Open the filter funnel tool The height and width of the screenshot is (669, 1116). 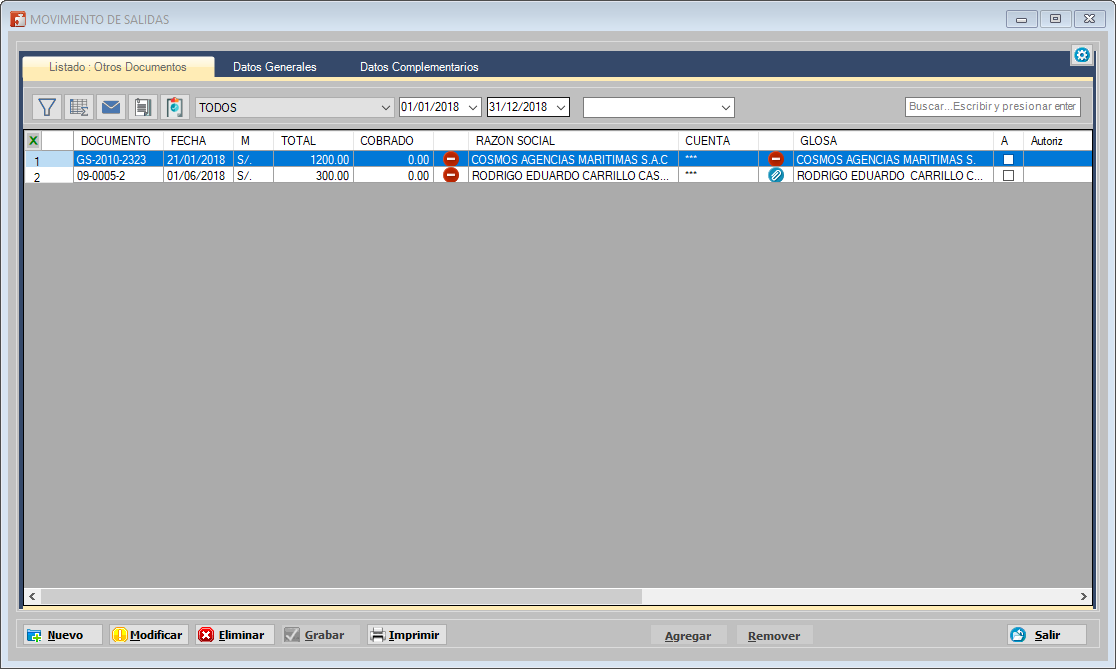tap(47, 107)
